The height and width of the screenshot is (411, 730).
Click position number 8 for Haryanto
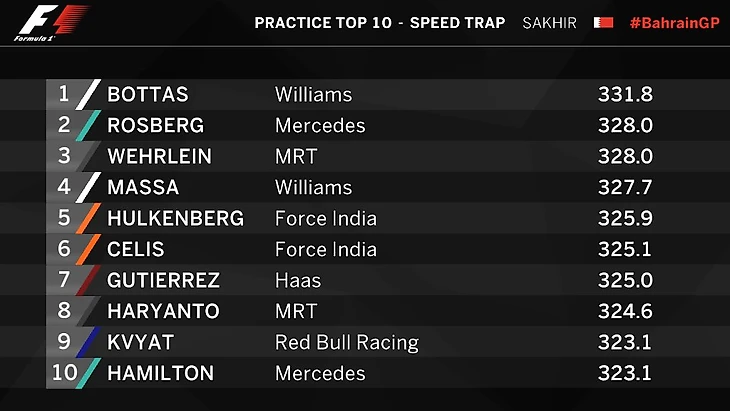point(64,312)
